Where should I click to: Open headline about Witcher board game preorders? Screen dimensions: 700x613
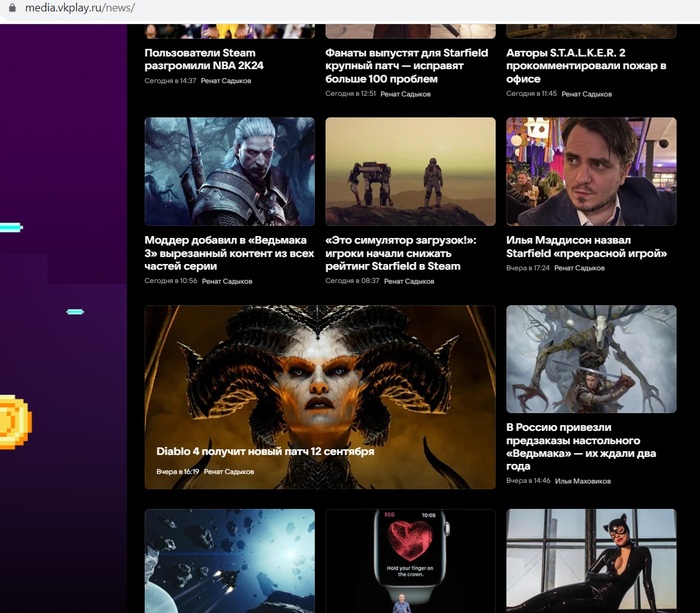coord(575,447)
